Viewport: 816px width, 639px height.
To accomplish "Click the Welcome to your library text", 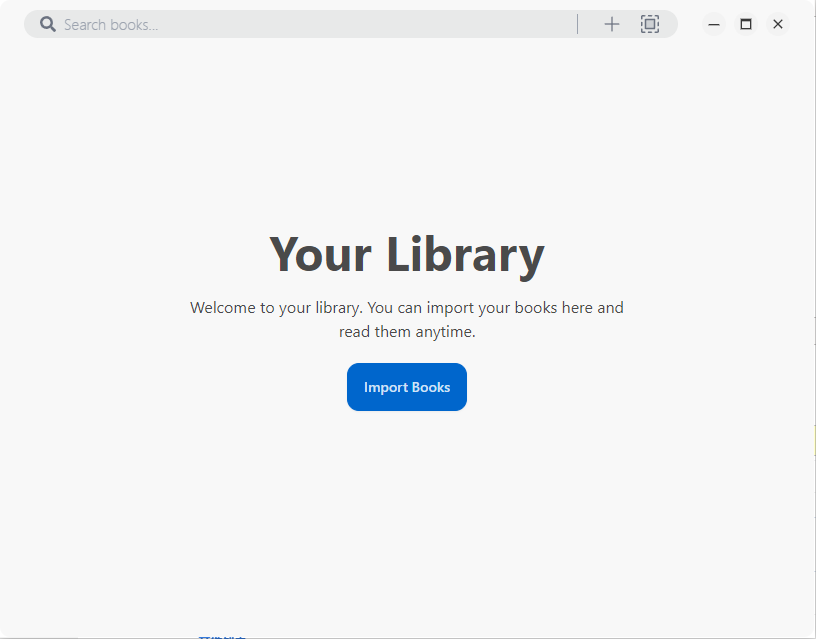I will point(407,320).
